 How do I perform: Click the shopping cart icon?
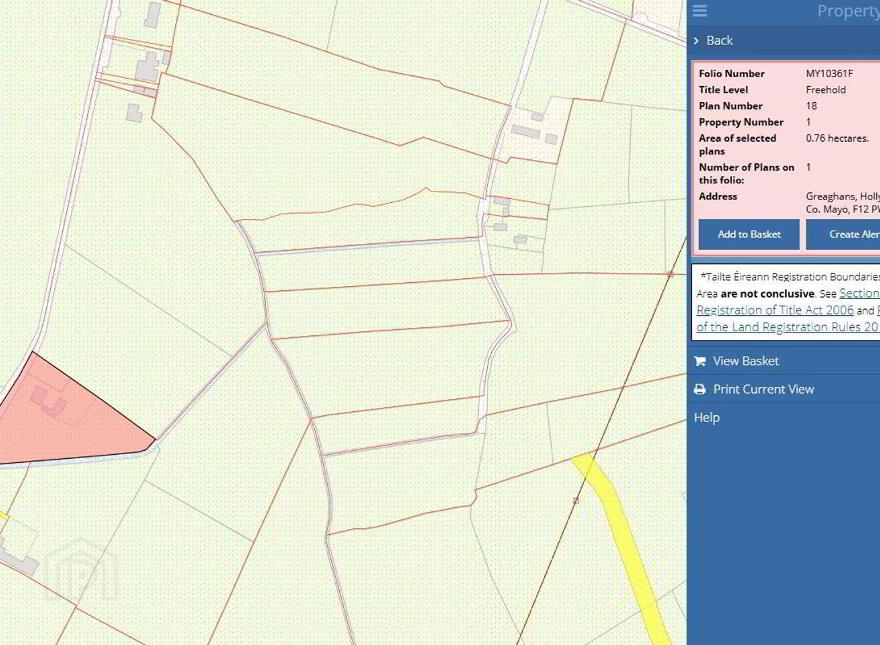(700, 361)
